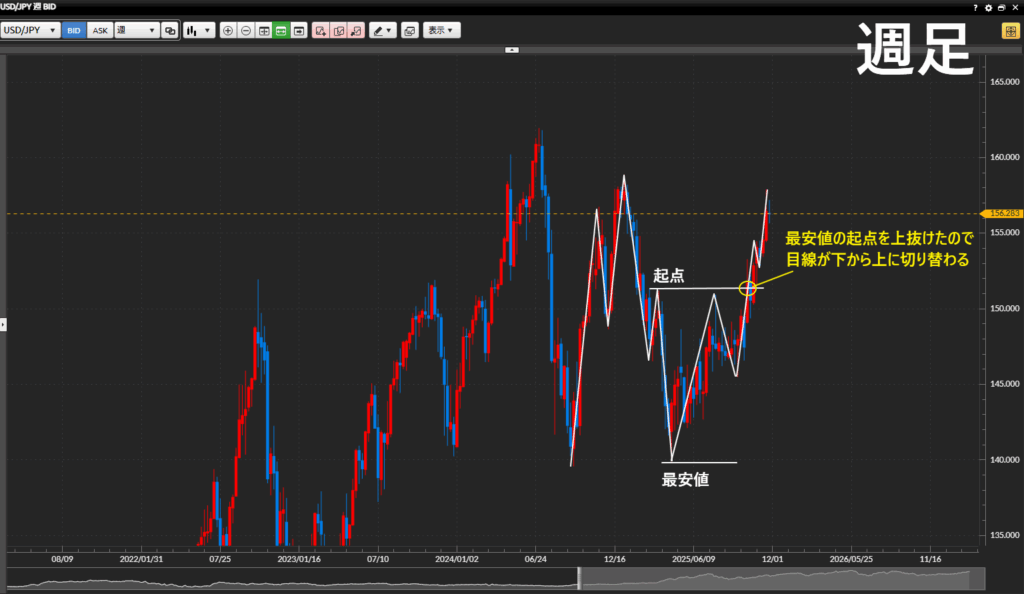Open the 表示 display menu
This screenshot has height=594, width=1024.
pos(441,31)
